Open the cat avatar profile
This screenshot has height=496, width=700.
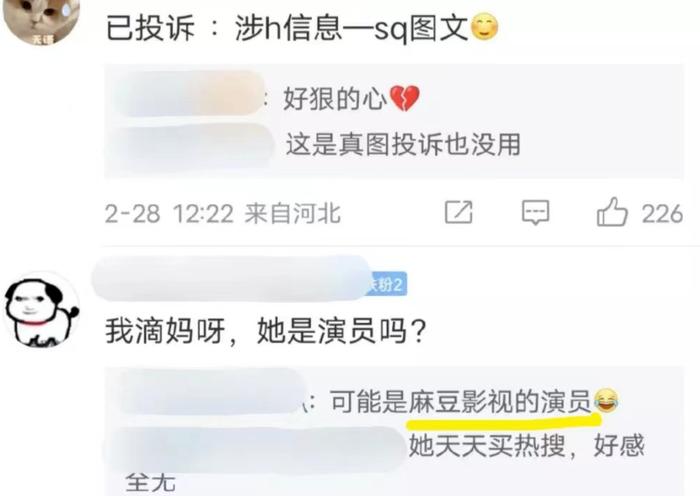point(41,19)
